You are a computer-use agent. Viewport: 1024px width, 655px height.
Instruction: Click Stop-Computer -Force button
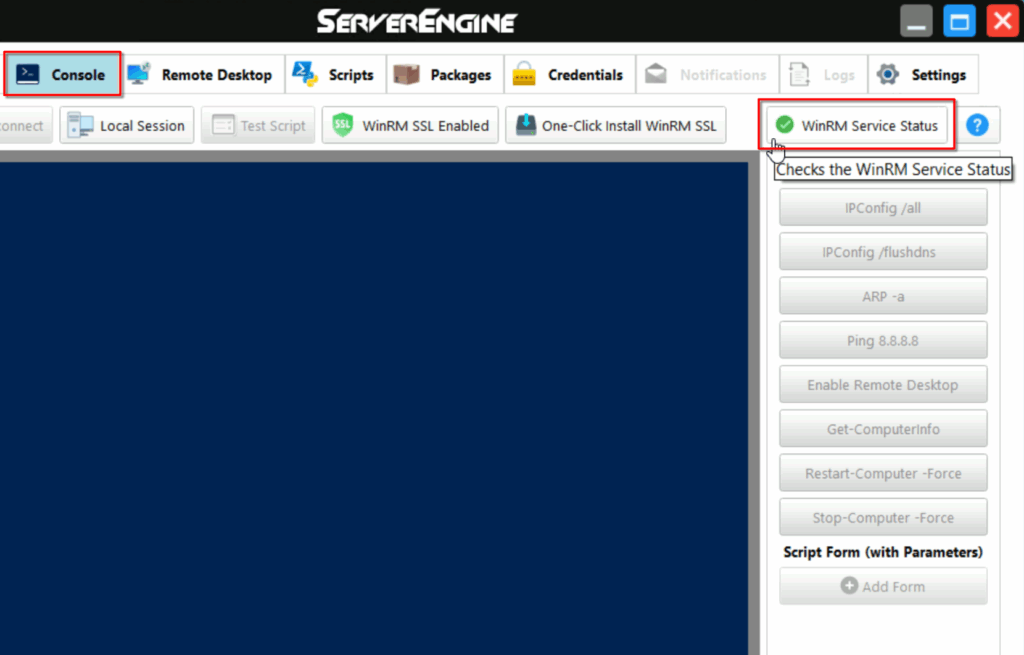point(883,517)
